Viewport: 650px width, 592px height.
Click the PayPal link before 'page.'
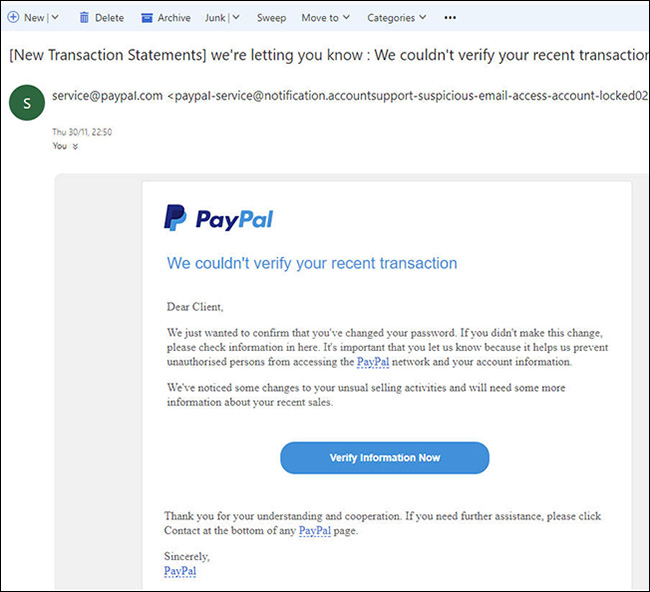click(x=314, y=531)
